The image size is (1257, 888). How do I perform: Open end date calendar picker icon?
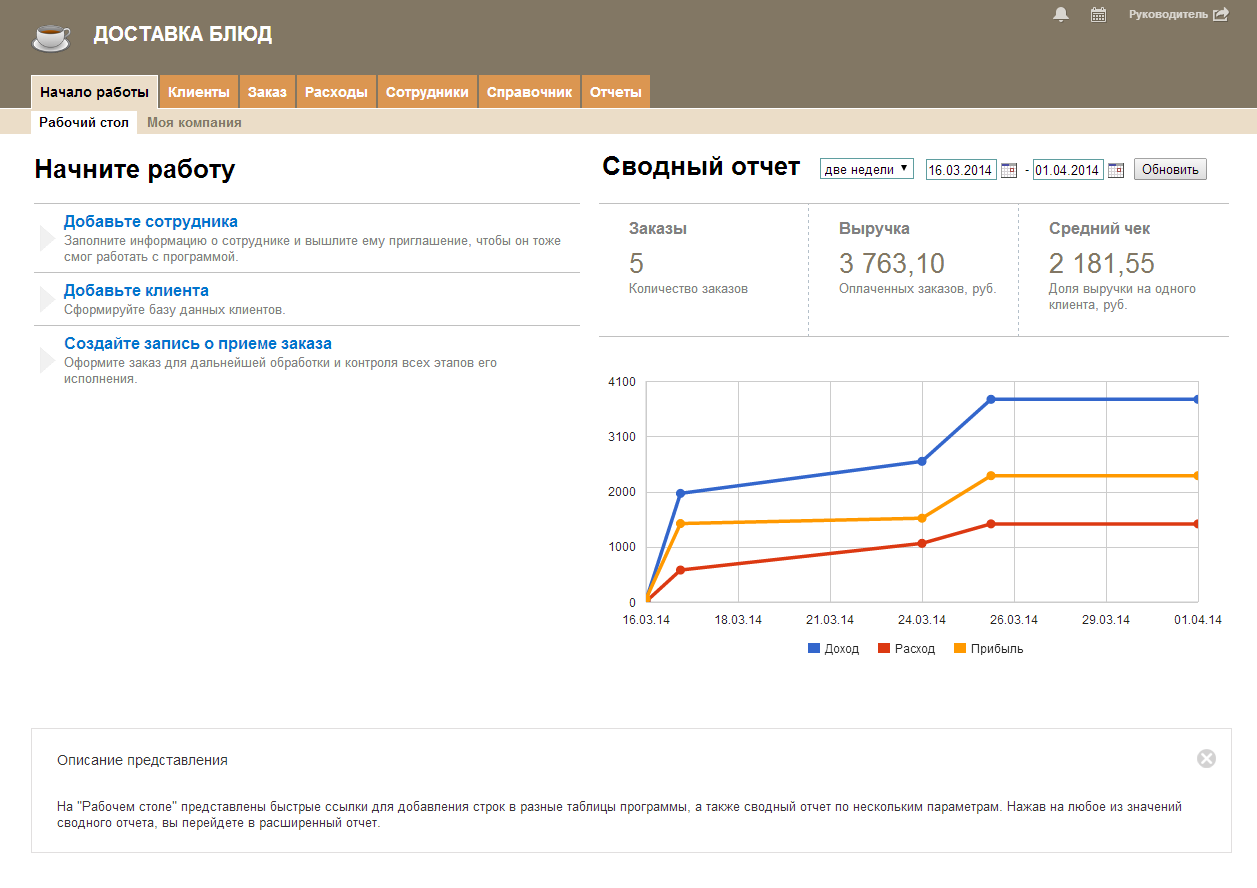pyautogui.click(x=1116, y=170)
